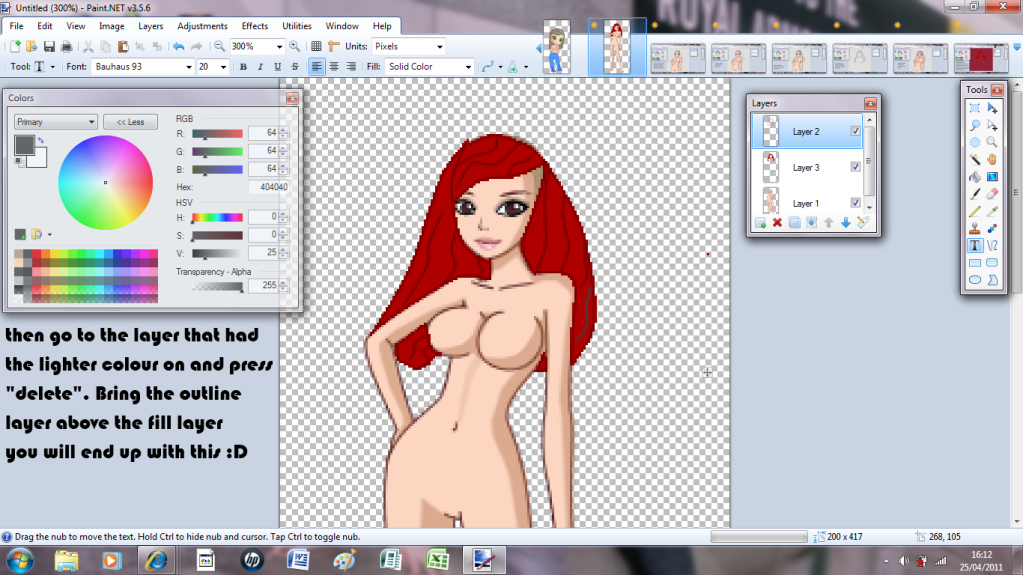Select the Recolor tool

992,228
